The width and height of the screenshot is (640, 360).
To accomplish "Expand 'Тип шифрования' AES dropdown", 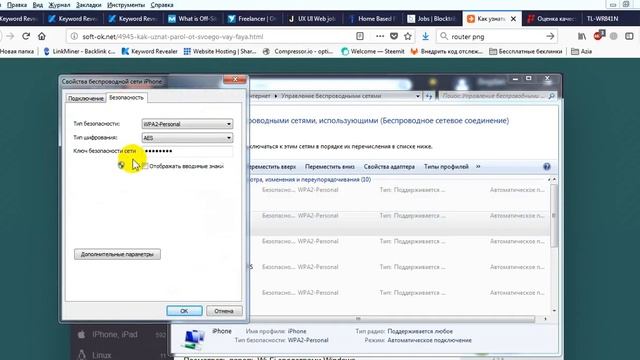I will (x=229, y=138).
